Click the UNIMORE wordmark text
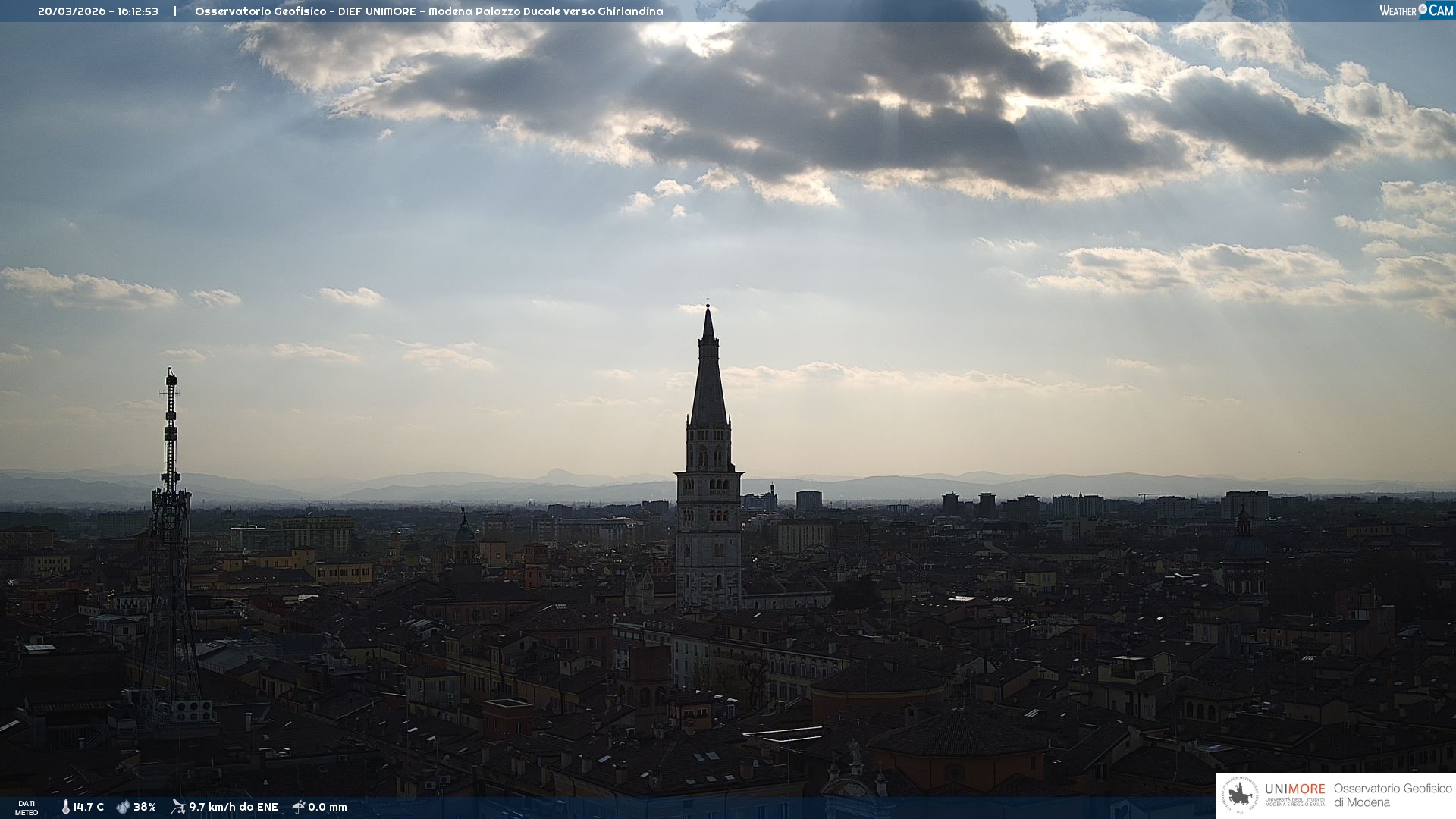The width and height of the screenshot is (1456, 819). (x=1294, y=789)
